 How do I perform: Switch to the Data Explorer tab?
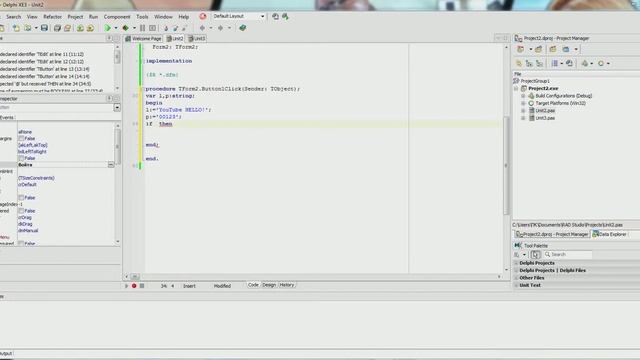609,234
